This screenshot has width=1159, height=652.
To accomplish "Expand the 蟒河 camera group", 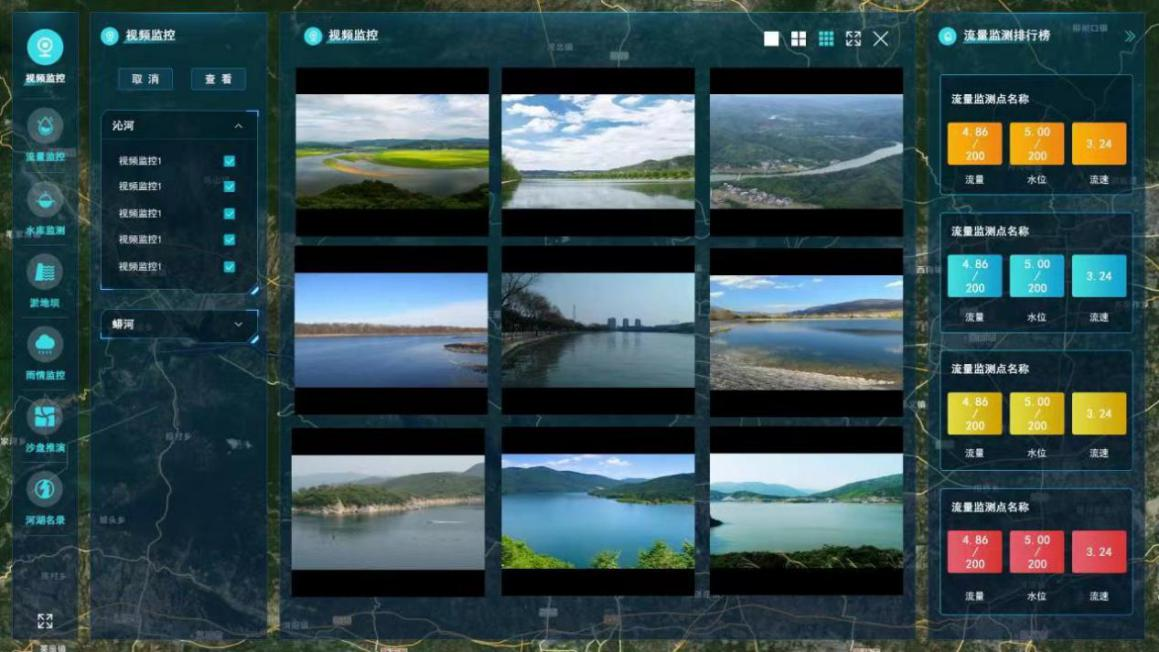I will click(x=238, y=325).
